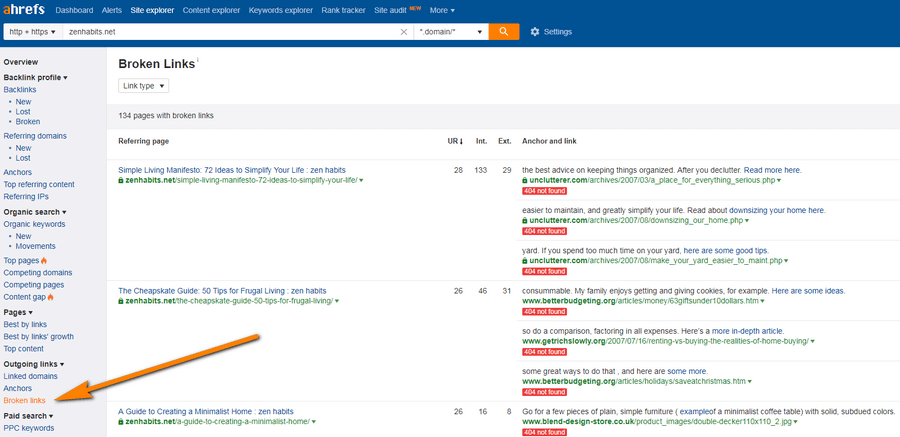900x437 pixels.
Task: Open the Link type filter dropdown
Action: [x=143, y=86]
